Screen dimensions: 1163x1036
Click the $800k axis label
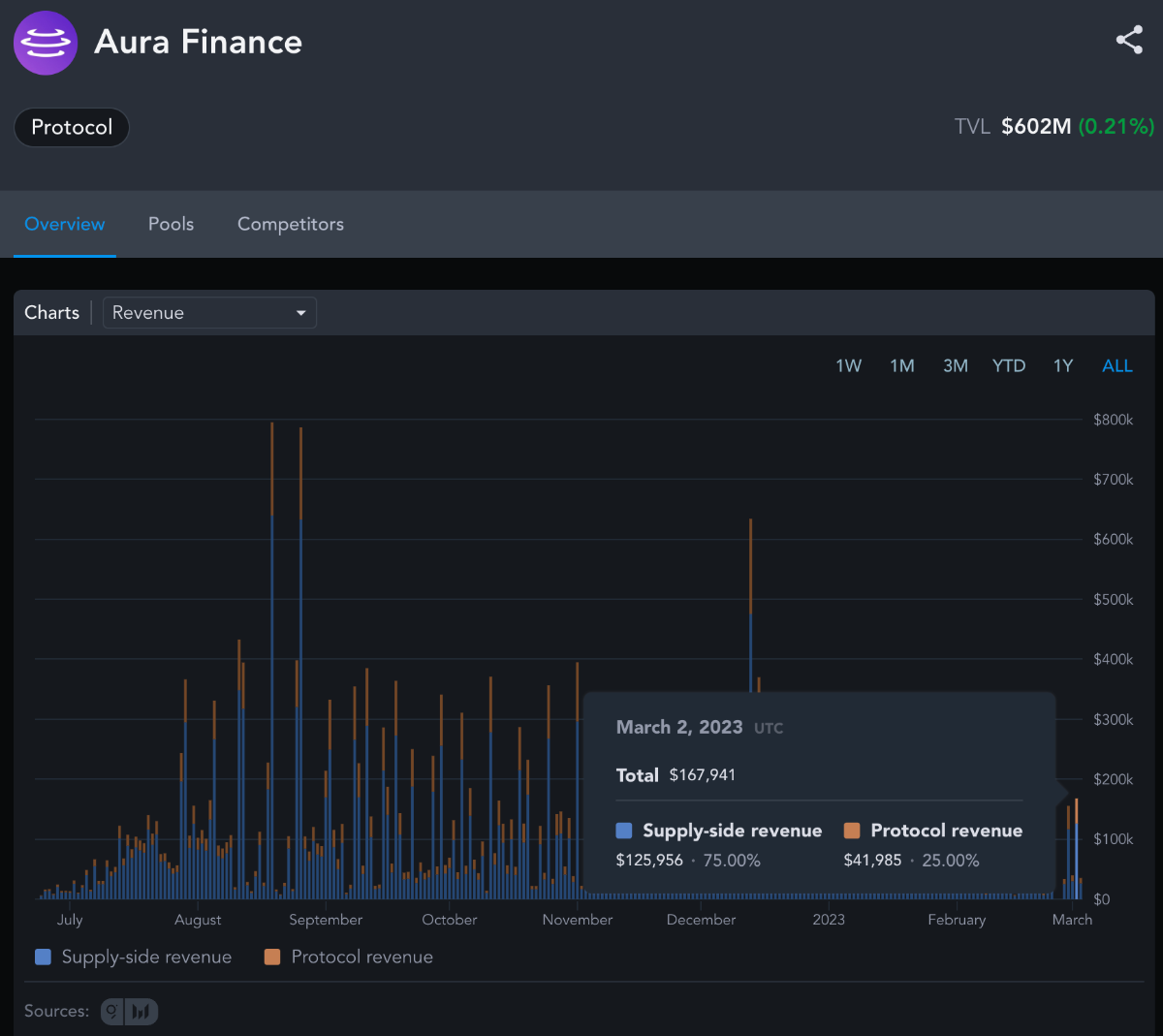1114,420
